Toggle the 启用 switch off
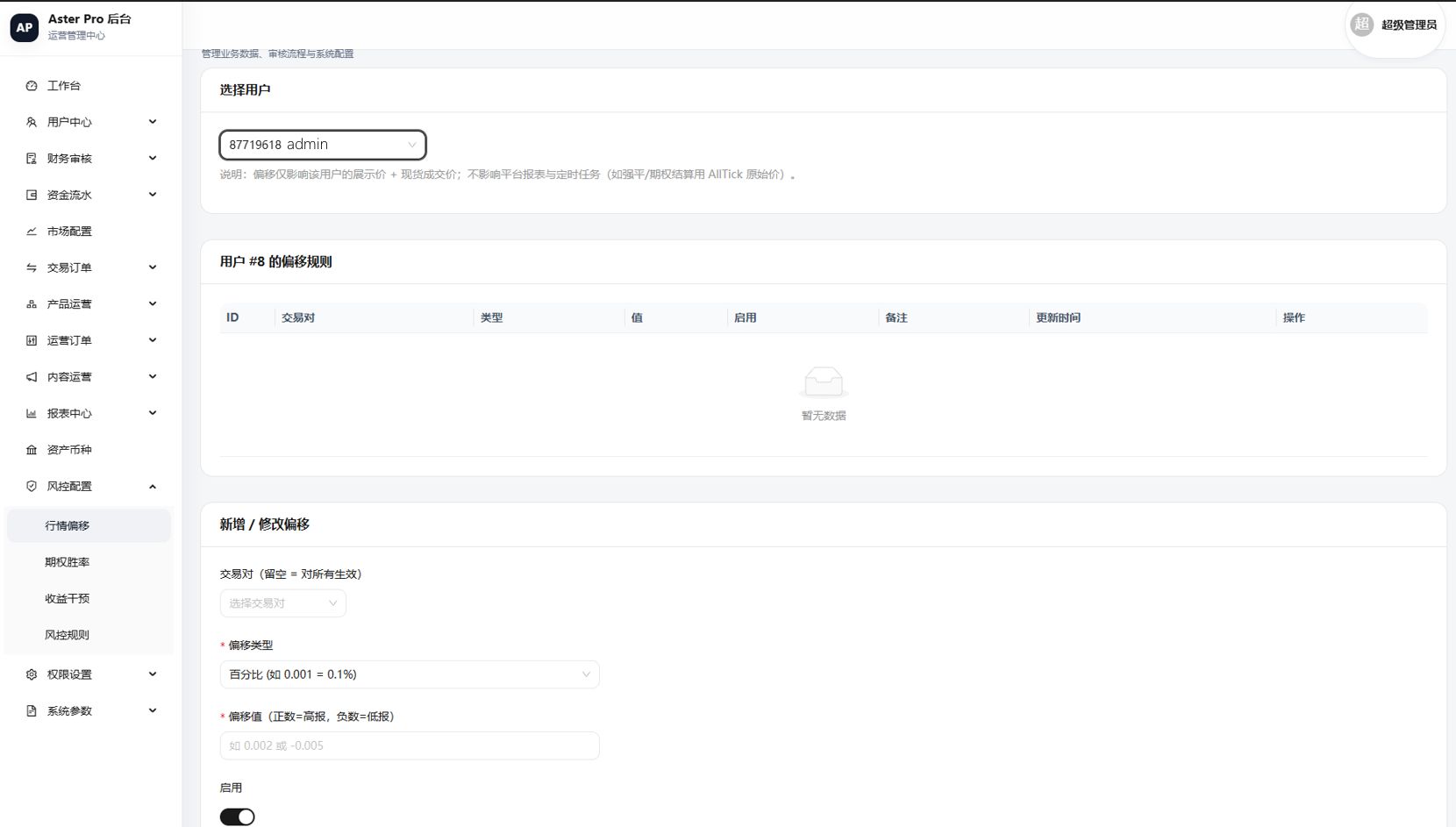 click(237, 816)
